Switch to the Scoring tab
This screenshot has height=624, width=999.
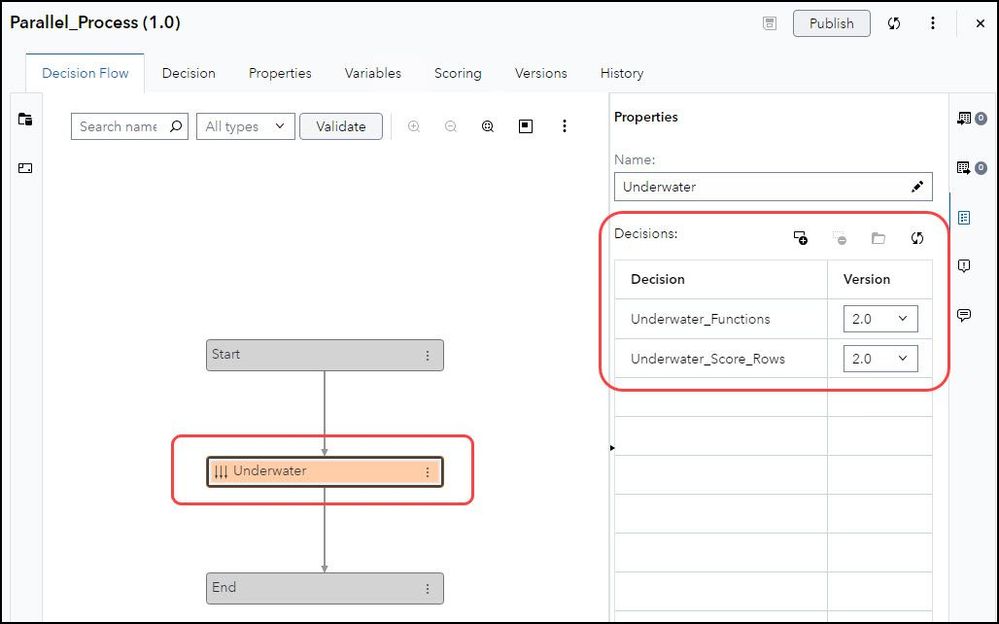click(457, 73)
